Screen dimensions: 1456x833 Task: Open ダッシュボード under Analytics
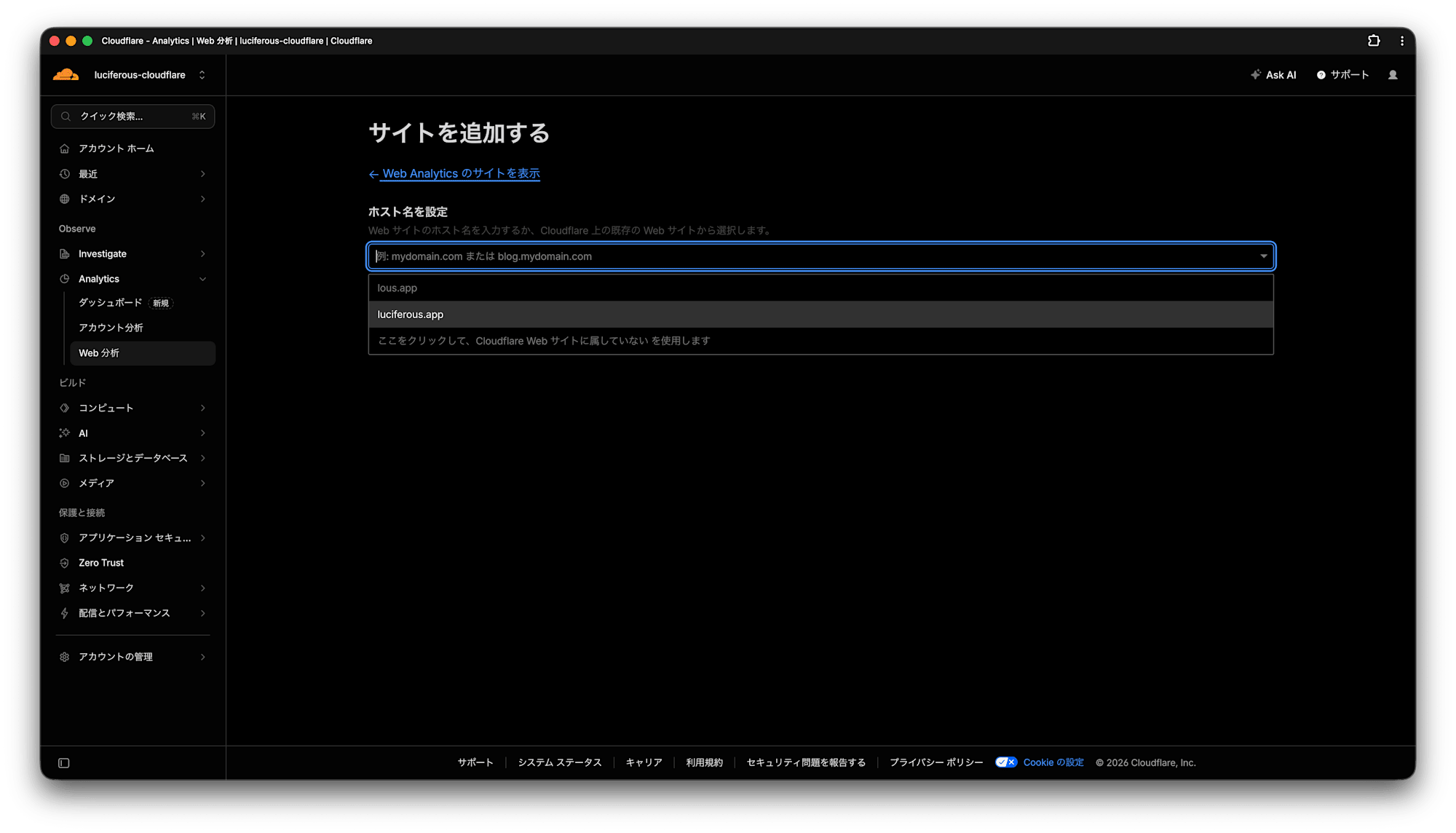pos(111,303)
